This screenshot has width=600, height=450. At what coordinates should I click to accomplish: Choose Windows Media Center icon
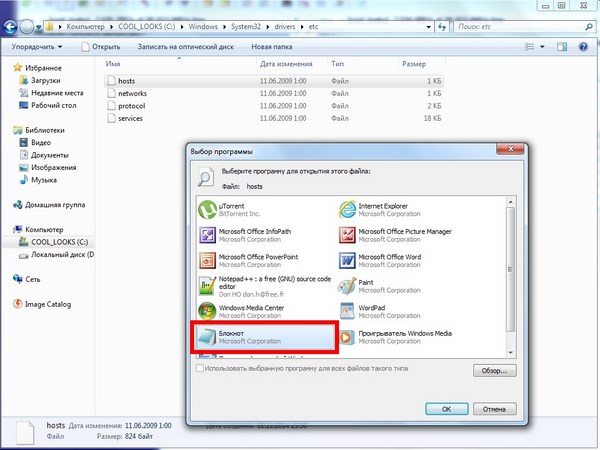pos(208,310)
